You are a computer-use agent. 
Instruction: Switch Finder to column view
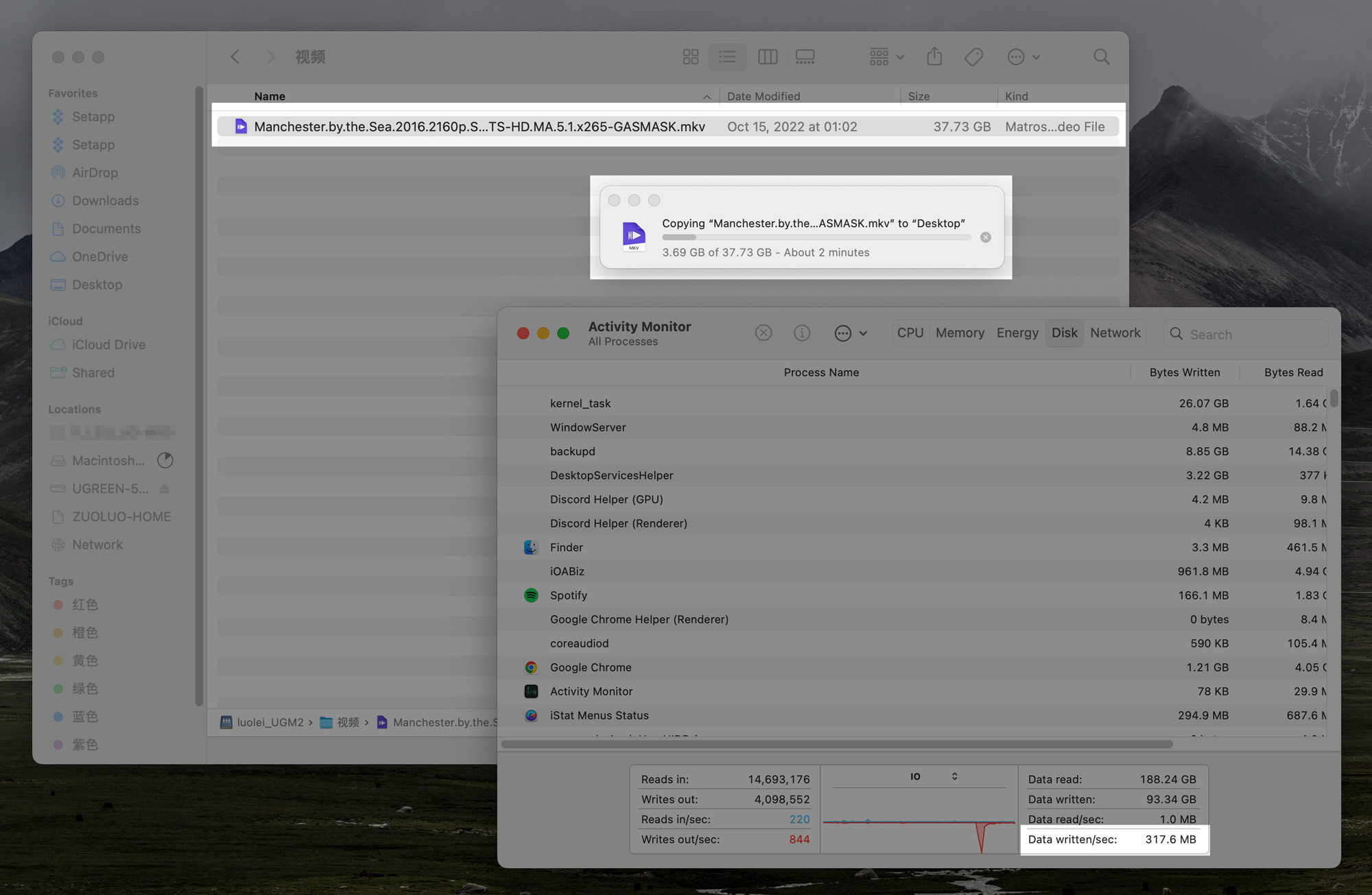pos(767,57)
